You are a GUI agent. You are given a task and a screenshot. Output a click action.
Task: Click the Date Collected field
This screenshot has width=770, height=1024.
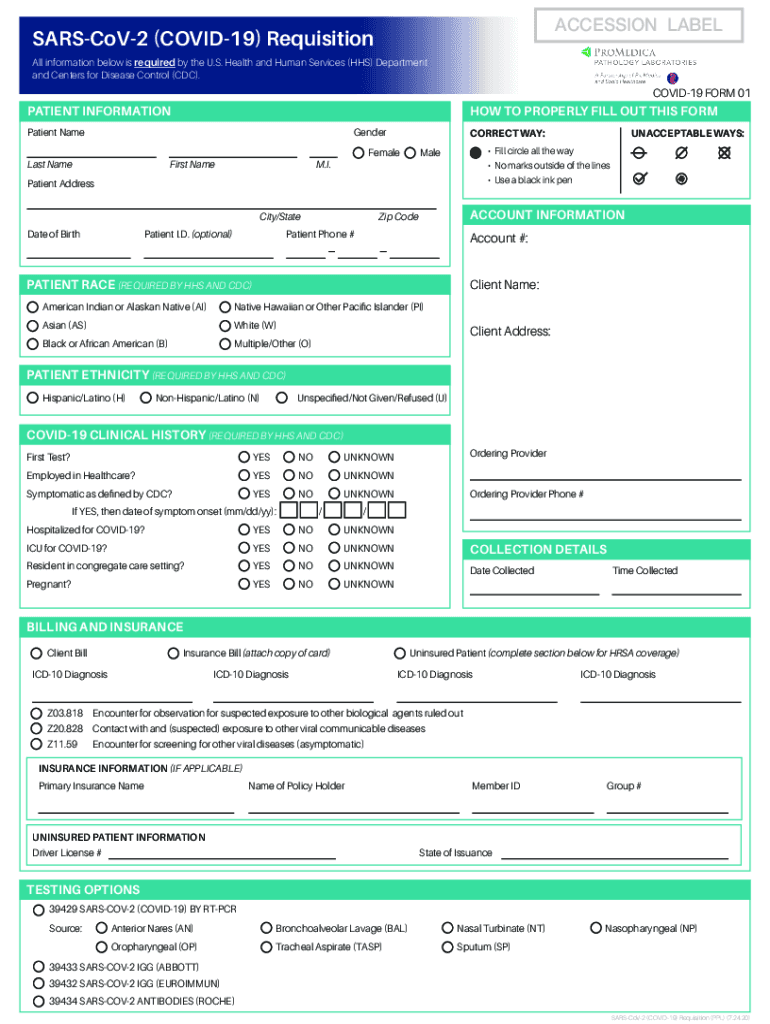point(534,588)
